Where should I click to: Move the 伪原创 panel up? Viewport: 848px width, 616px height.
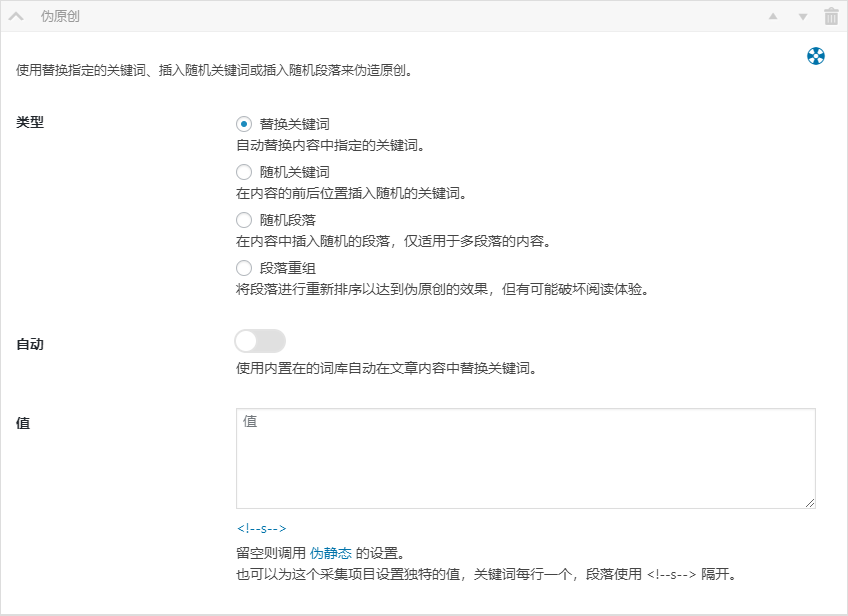coord(773,16)
